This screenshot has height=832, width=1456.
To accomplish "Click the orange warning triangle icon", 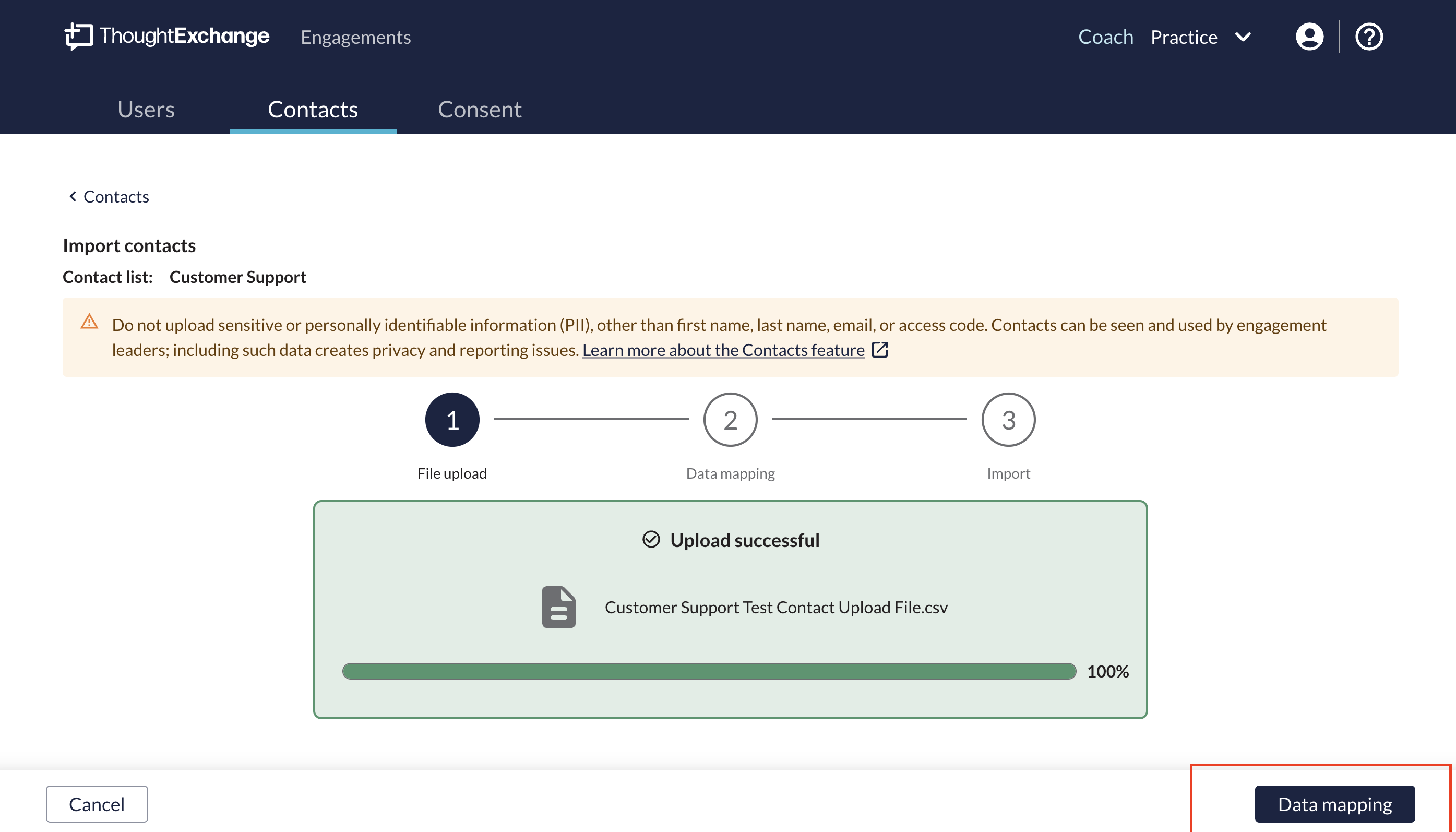I will [89, 322].
